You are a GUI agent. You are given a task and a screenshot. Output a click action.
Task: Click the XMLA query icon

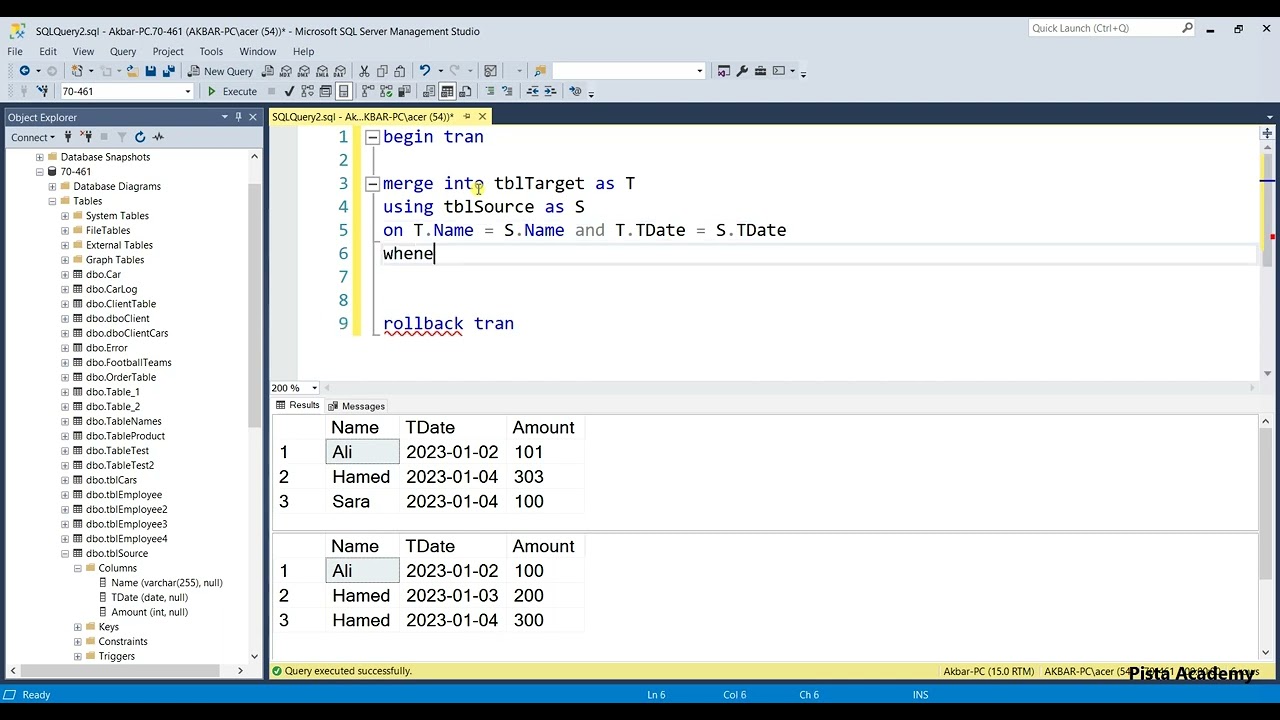click(x=322, y=71)
